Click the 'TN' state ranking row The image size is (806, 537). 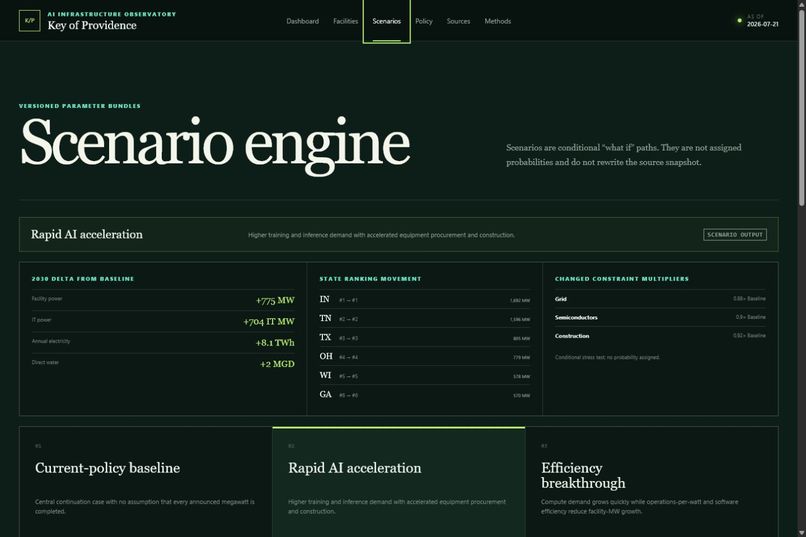425,319
